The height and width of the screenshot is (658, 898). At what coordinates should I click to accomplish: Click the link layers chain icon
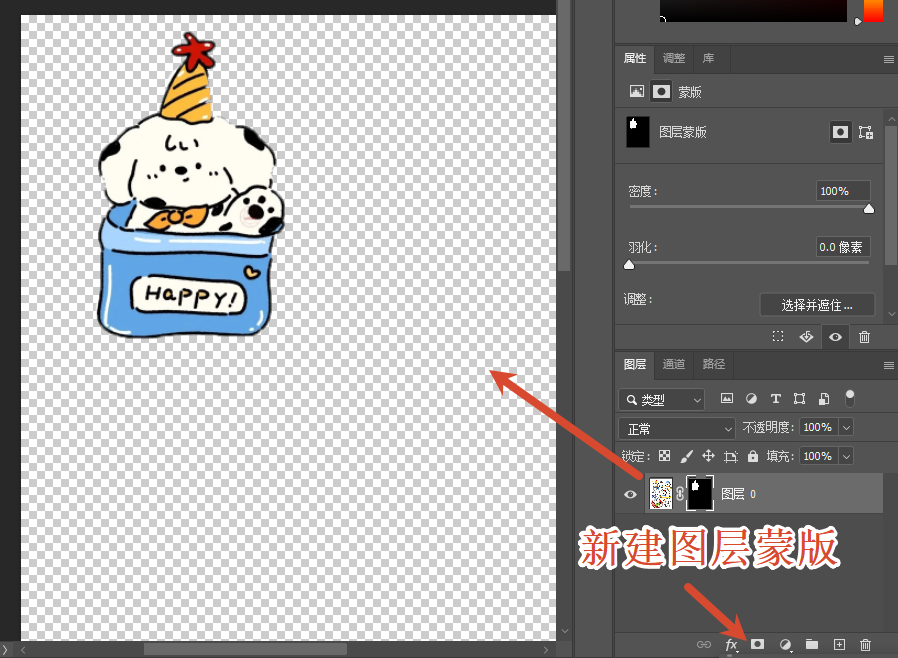(705, 645)
